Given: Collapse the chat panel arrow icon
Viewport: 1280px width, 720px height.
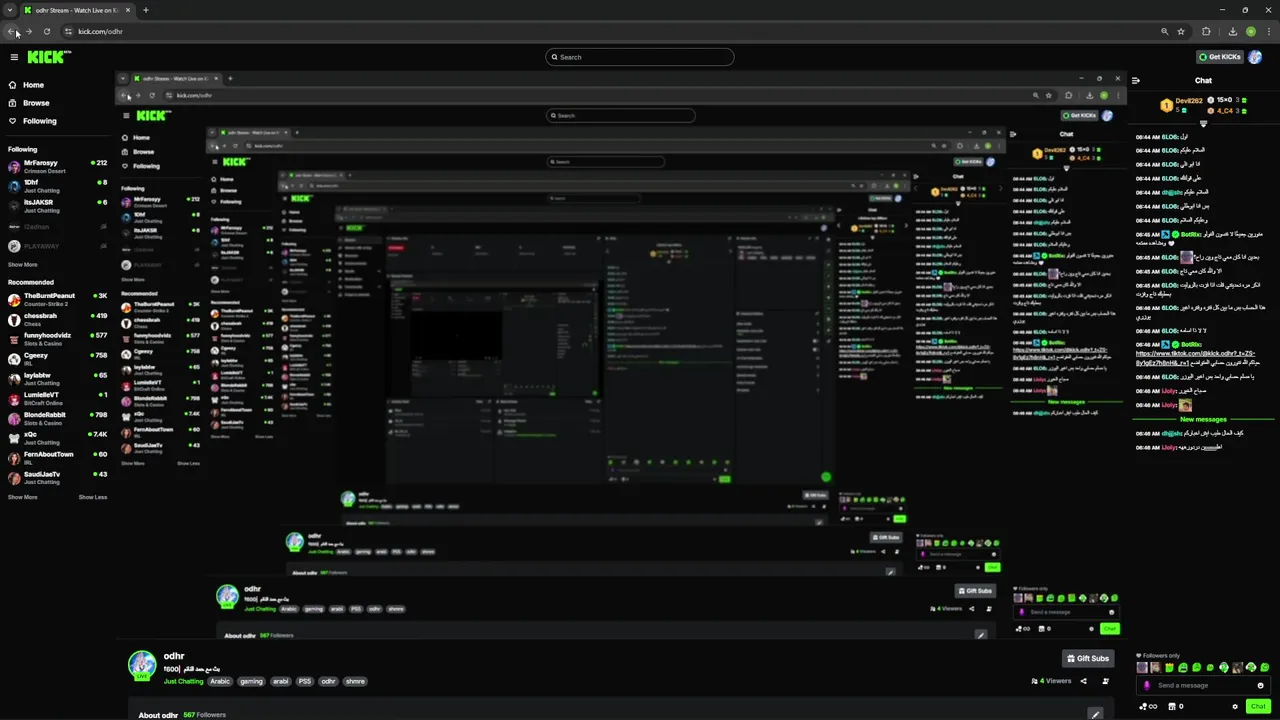Looking at the screenshot, I should pos(1136,81).
